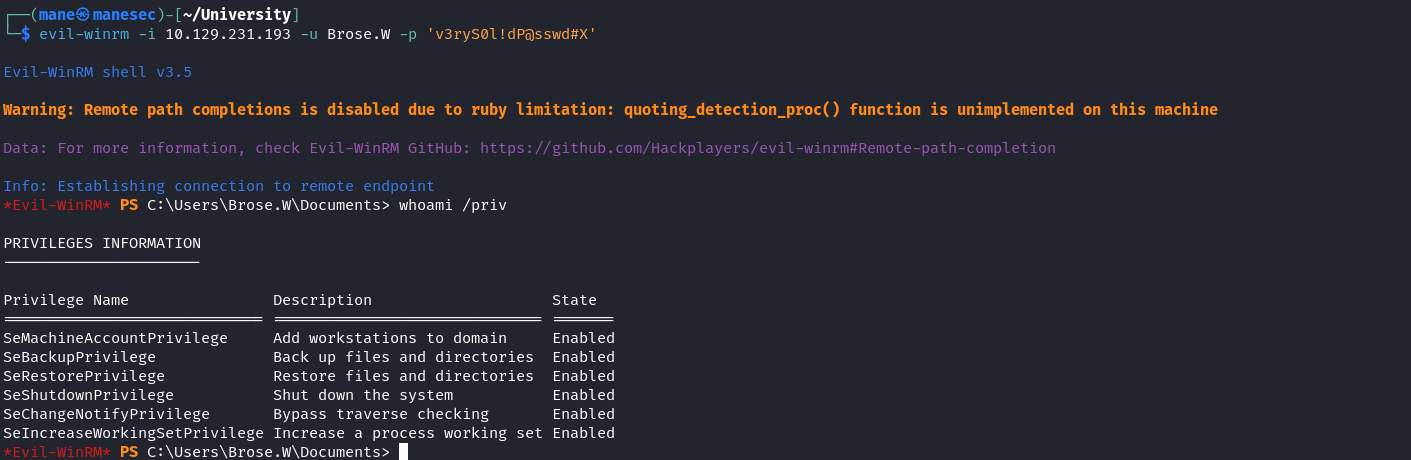1411x460 pixels.
Task: Click the SeIncreaseWorkingSetPrivilege entry
Action: click(133, 433)
